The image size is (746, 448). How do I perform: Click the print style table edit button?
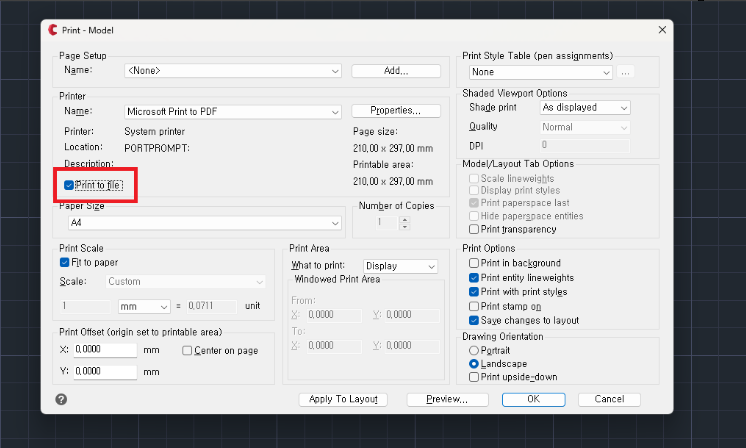tap(626, 72)
